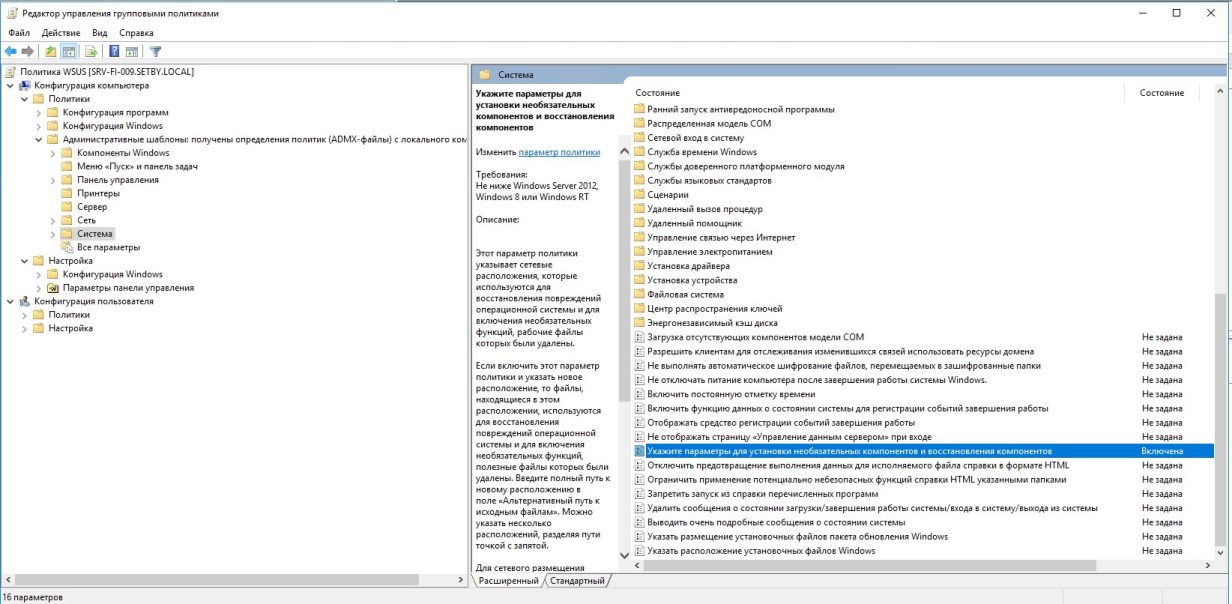Click the Forward navigation arrow
Viewport: 1232px width, 604px height.
27,50
